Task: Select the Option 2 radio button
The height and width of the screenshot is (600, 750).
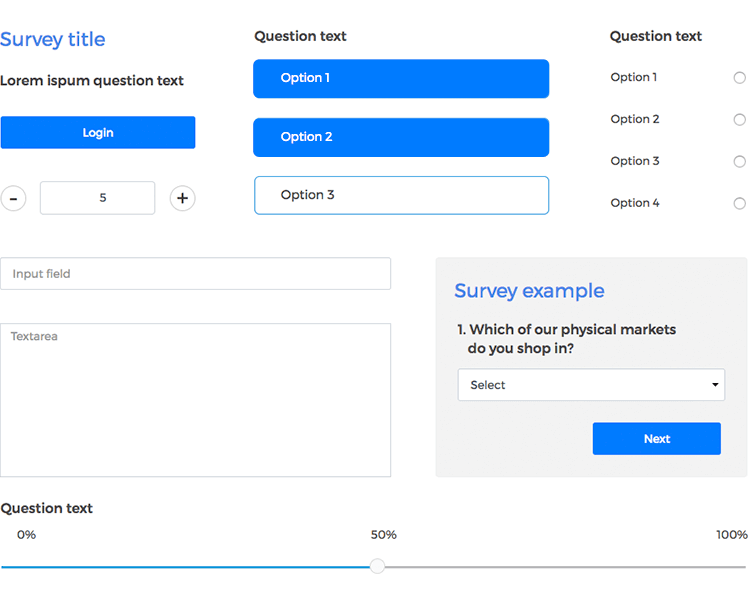Action: click(739, 120)
